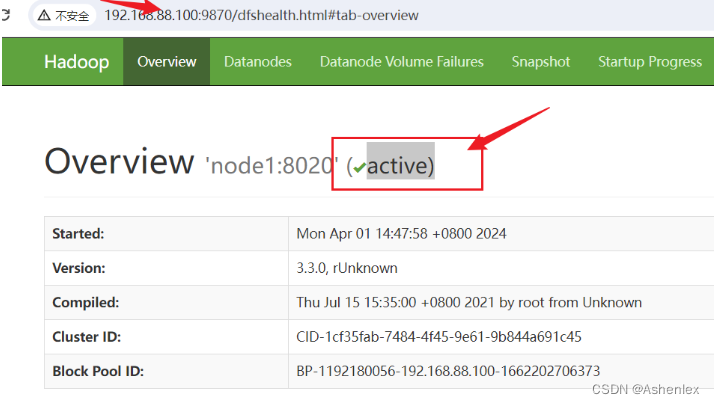
Task: Click the 'Cluster ID:' row label
Action: click(86, 337)
